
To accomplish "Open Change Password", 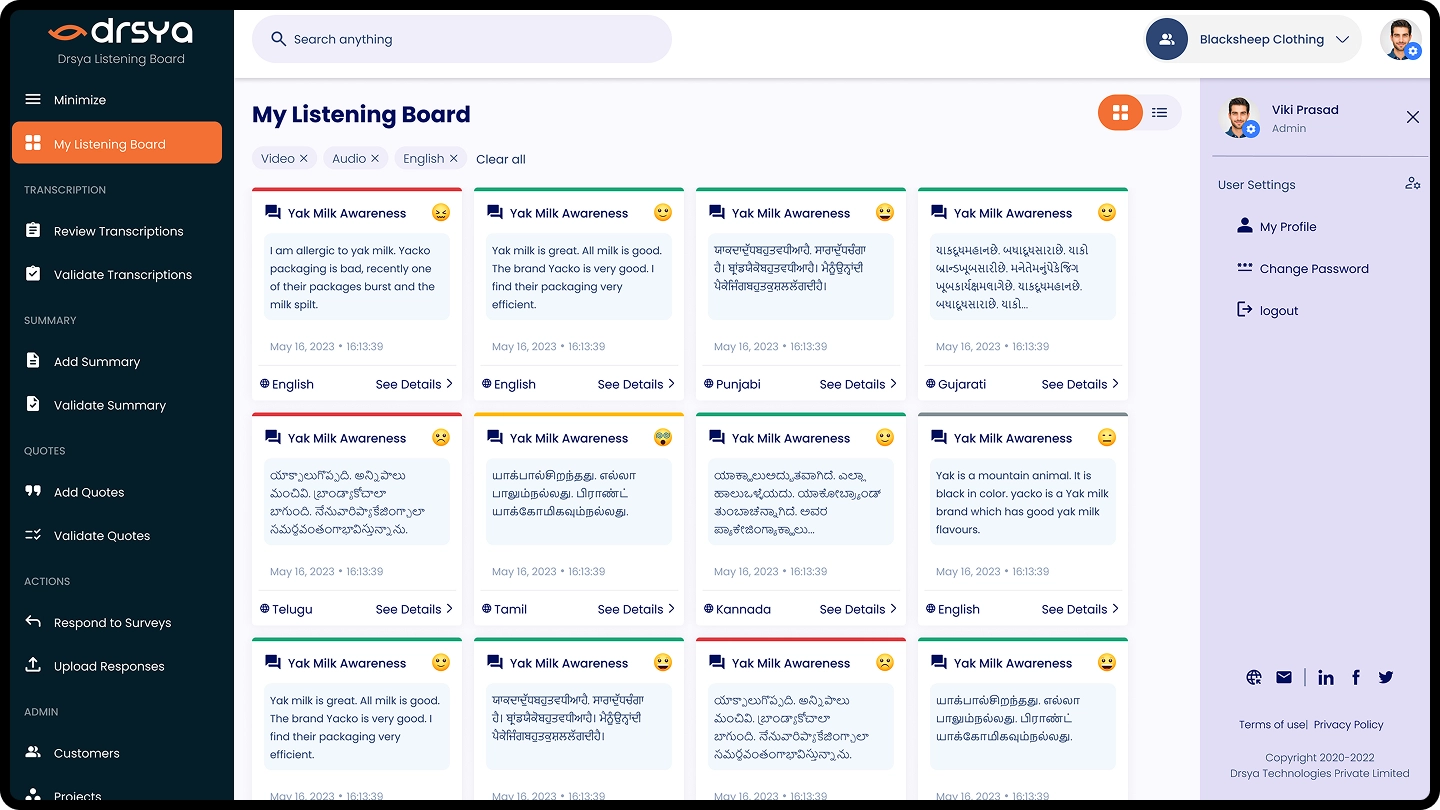I will [1302, 268].
